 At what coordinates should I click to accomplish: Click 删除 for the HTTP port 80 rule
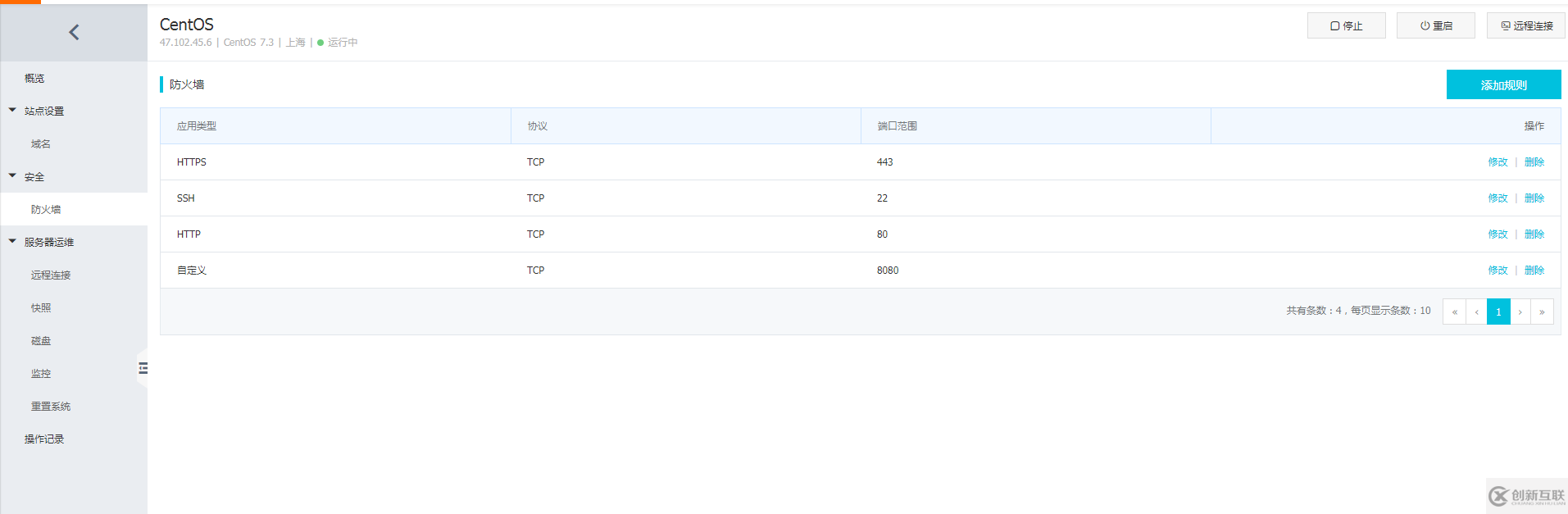1534,234
